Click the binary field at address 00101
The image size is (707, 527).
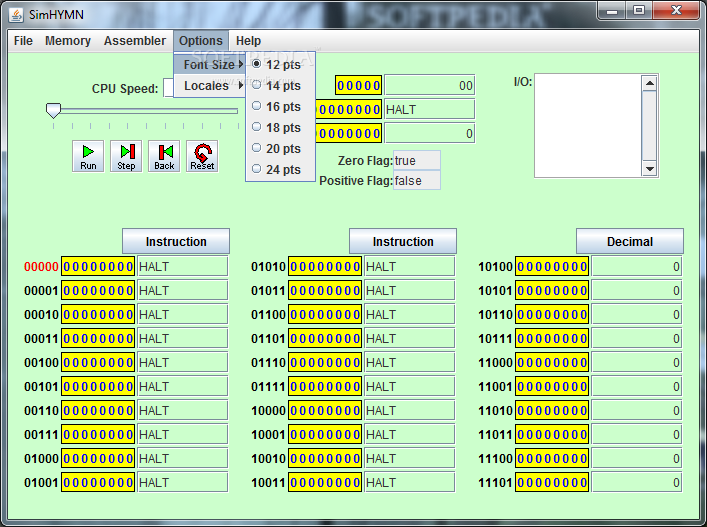(x=98, y=386)
